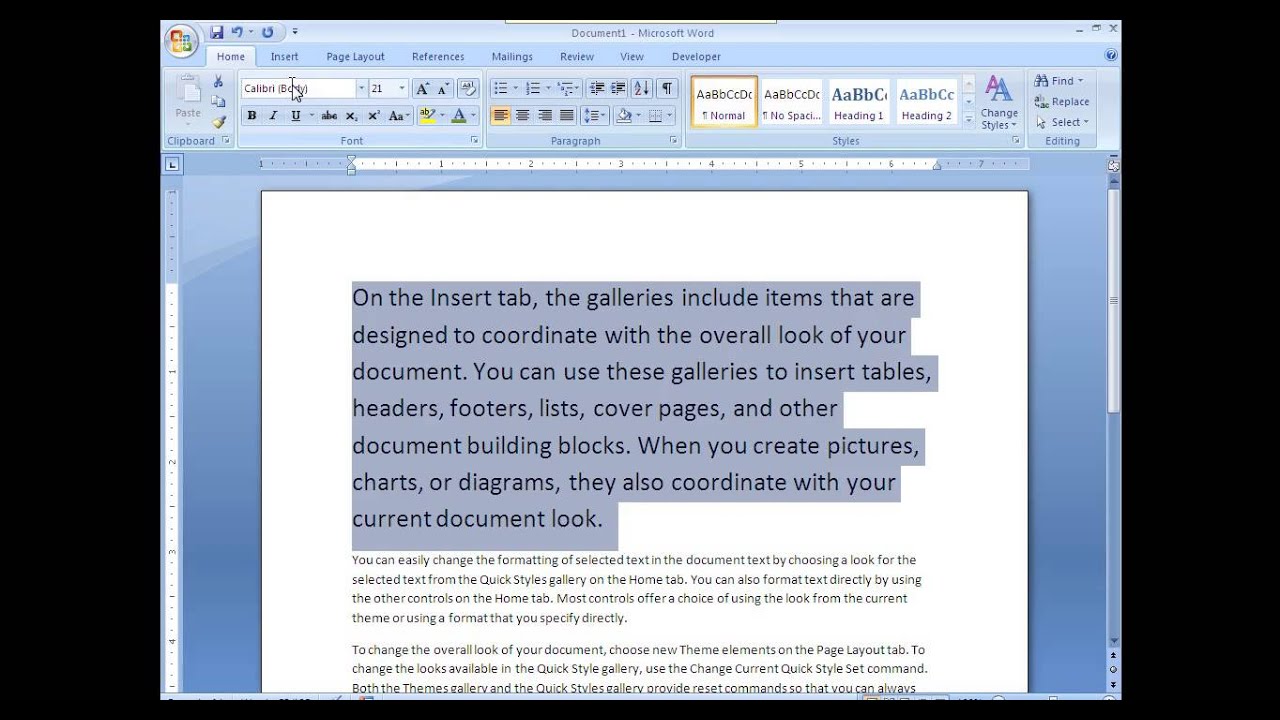Click the Find button
This screenshot has height=720, width=1280.
tap(1054, 81)
